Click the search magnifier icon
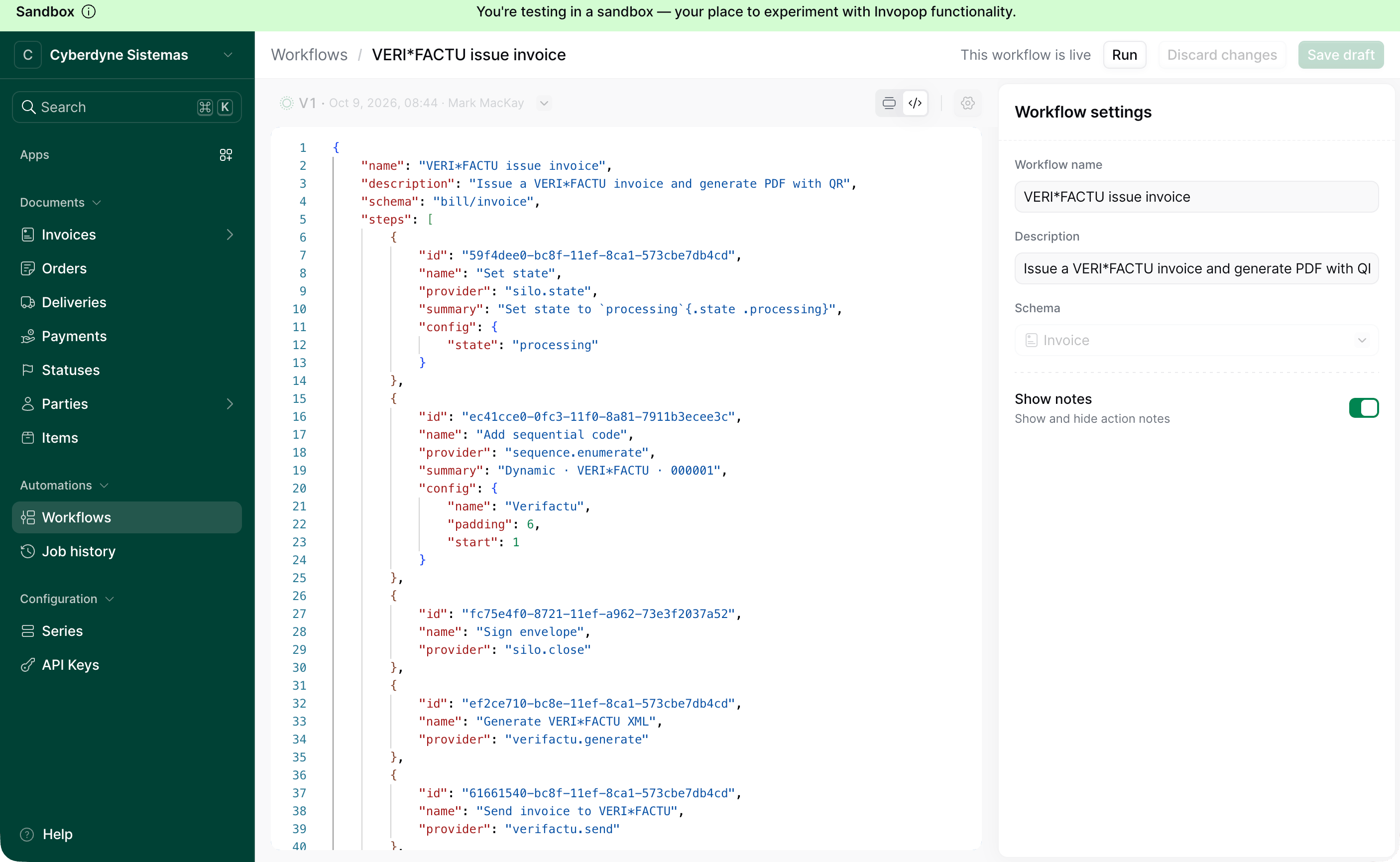Image resolution: width=1400 pixels, height=862 pixels. [28, 107]
